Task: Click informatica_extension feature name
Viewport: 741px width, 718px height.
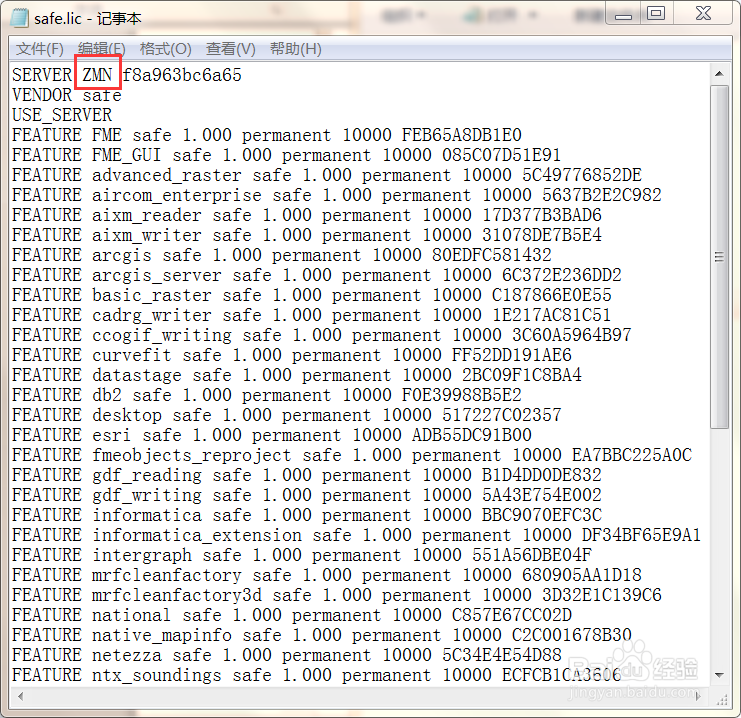Action: click(x=197, y=535)
